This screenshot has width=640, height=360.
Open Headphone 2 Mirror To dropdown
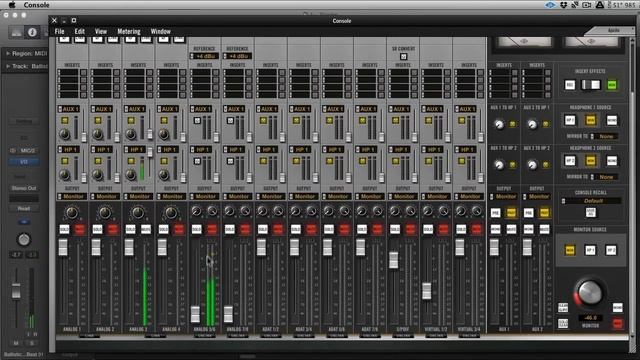(604, 177)
